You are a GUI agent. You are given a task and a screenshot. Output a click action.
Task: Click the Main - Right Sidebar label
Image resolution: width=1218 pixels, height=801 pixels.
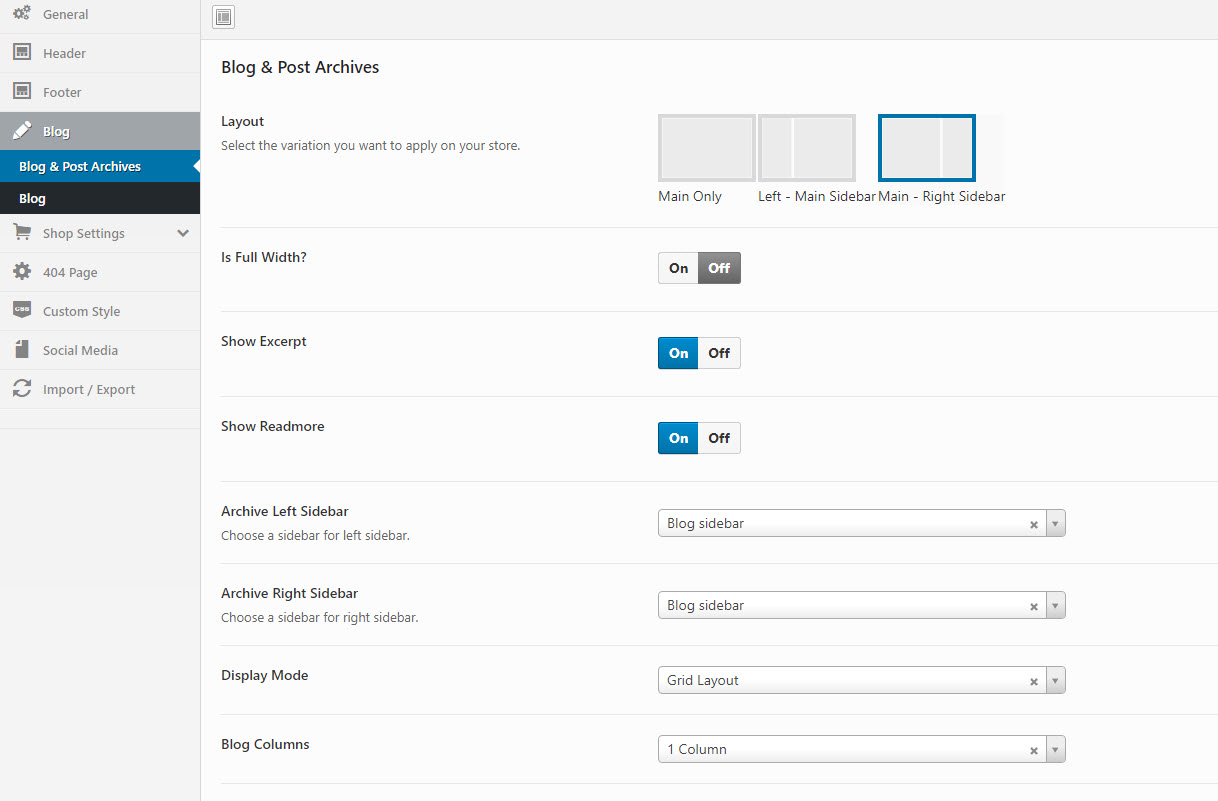pyautogui.click(x=942, y=196)
